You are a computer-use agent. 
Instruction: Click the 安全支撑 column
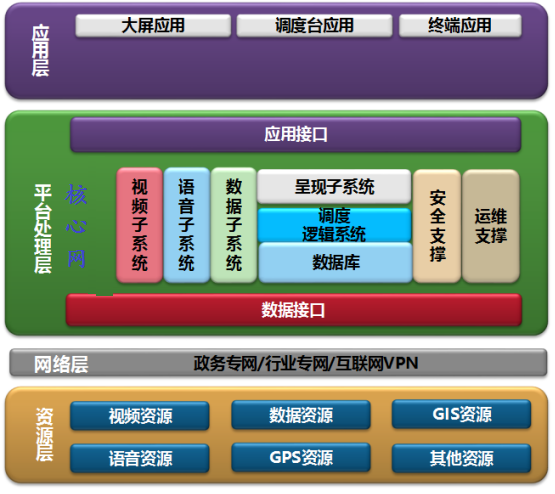437,226
